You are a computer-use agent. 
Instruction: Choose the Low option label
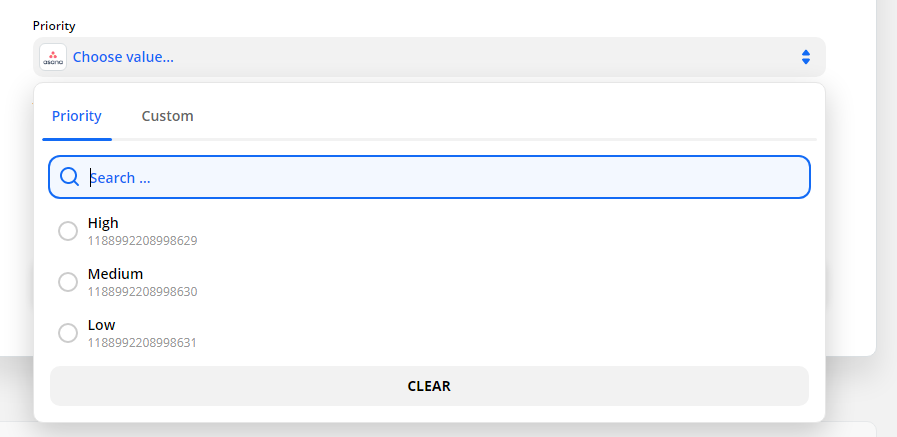click(x=101, y=325)
